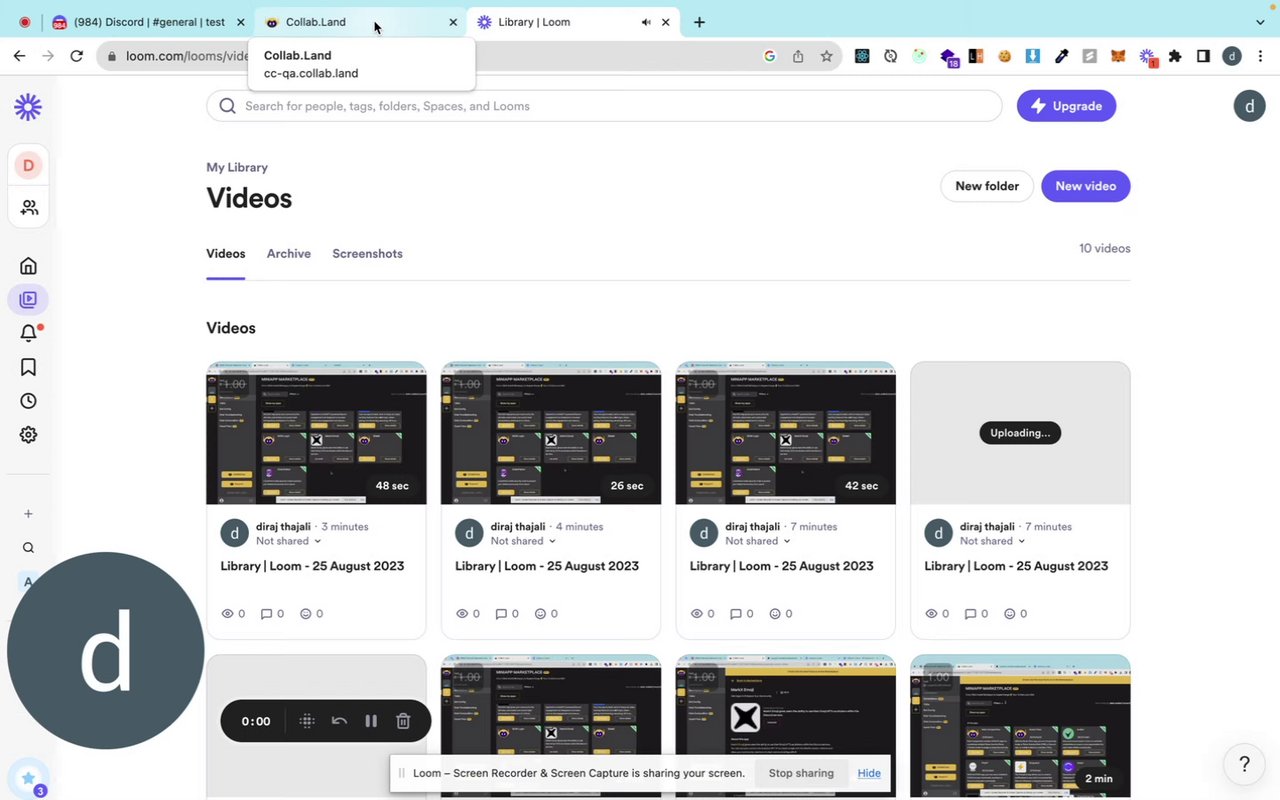Switch to the Archive tab
Image resolution: width=1280 pixels, height=800 pixels.
pyautogui.click(x=289, y=254)
